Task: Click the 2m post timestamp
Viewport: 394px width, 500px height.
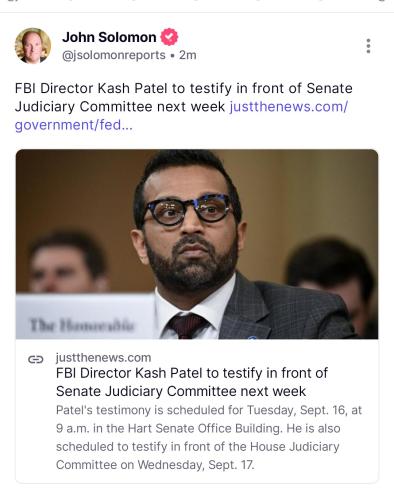Action: (x=188, y=55)
